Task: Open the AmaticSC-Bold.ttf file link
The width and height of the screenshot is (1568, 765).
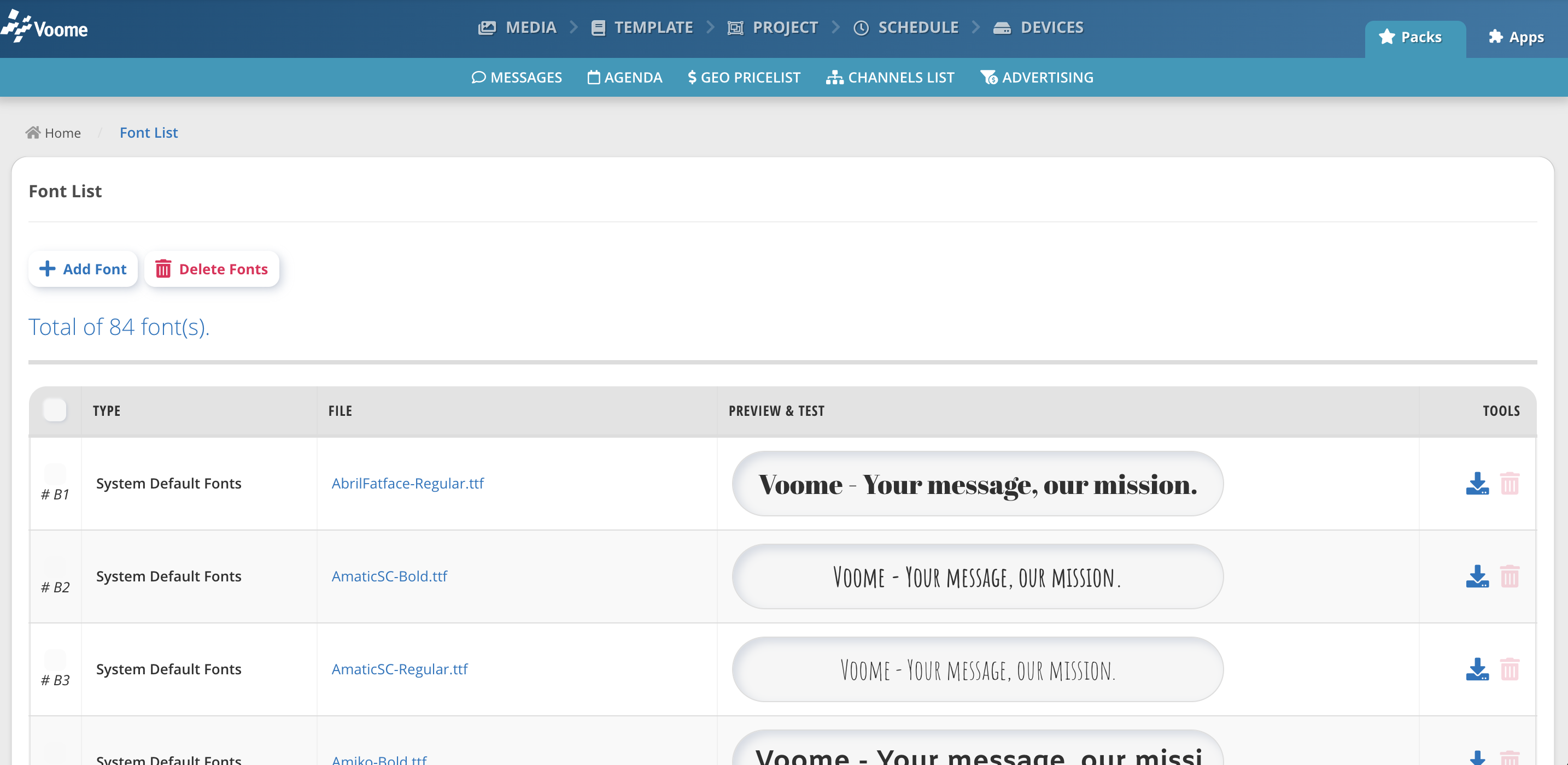Action: [x=390, y=576]
